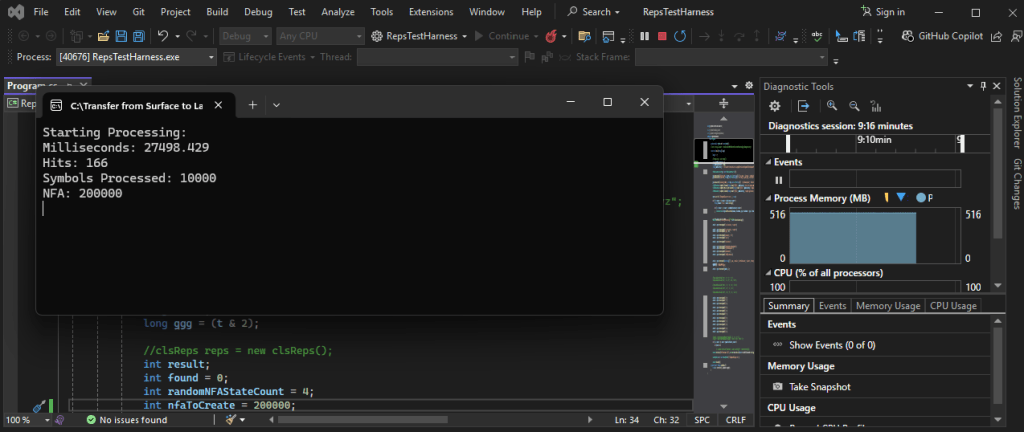Screen dimensions: 1024x432
Task: Collapse the CPU (% of all processors) graph
Action: tap(768, 272)
